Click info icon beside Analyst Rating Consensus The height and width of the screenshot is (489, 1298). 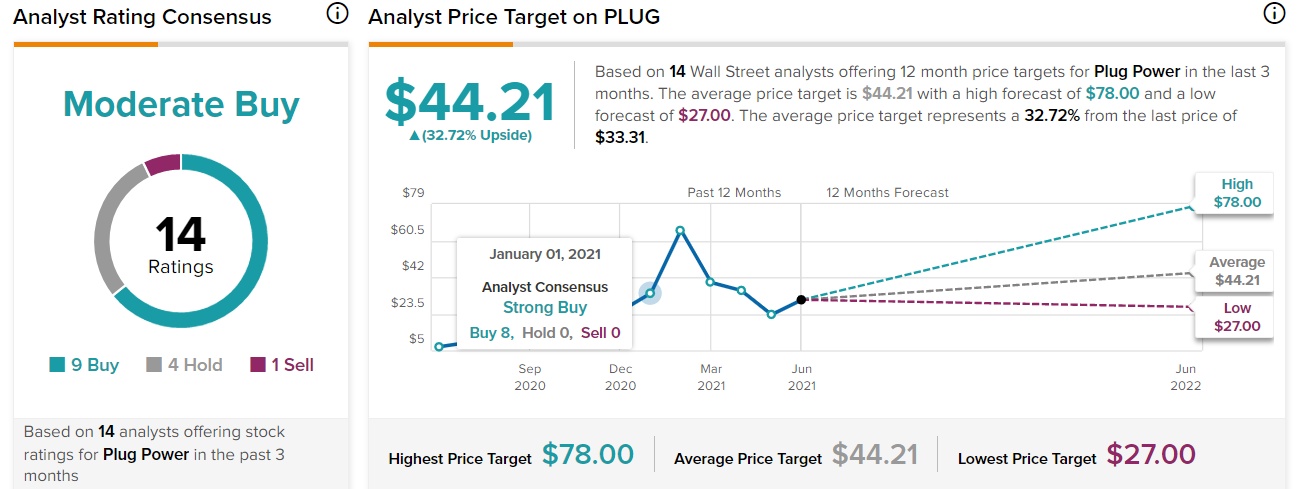coord(337,14)
